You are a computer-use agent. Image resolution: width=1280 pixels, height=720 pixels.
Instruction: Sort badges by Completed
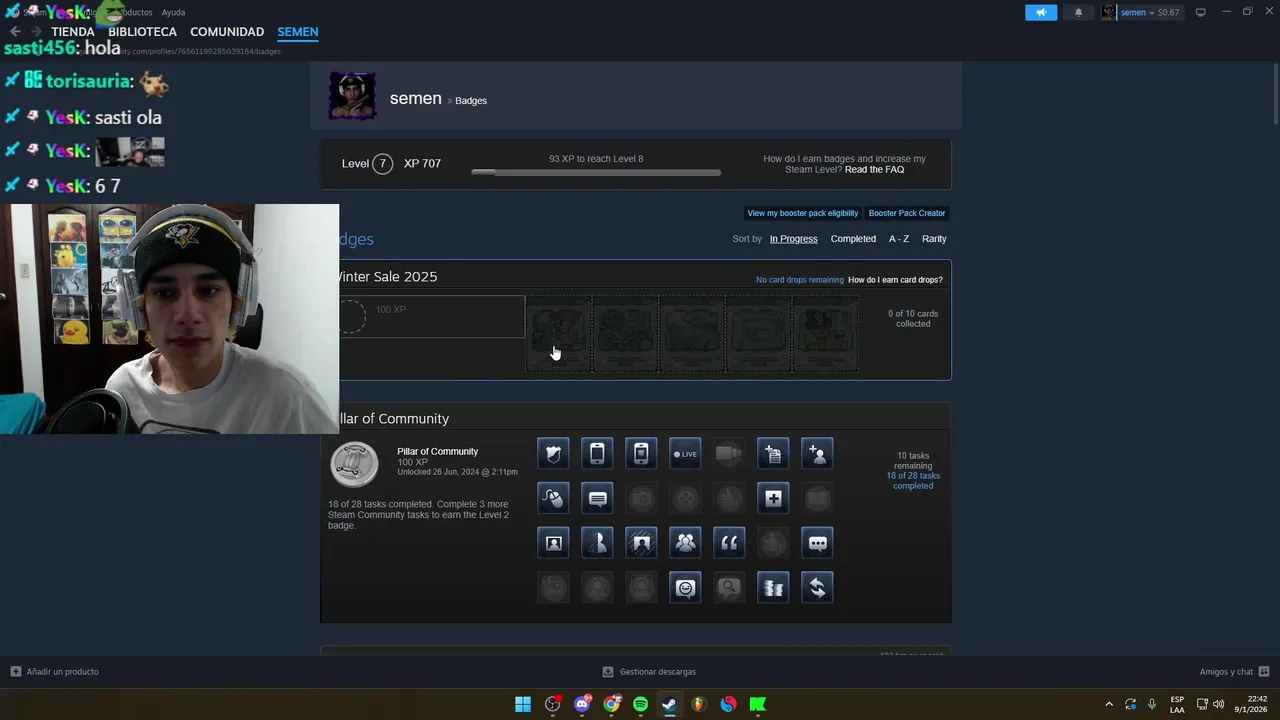tap(853, 239)
